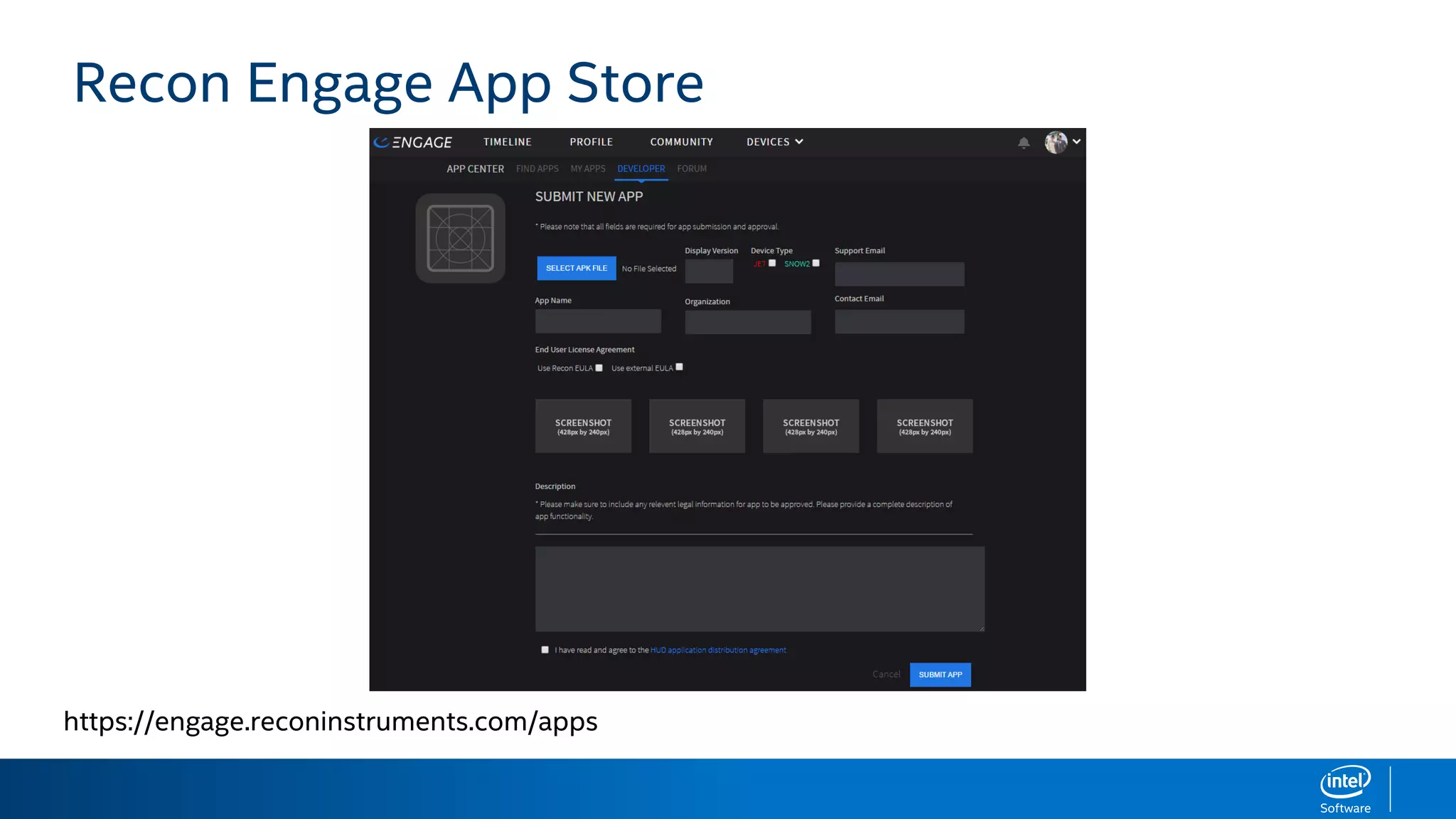Check the SNOW2 device type box
This screenshot has height=819, width=1456.
pyautogui.click(x=816, y=263)
